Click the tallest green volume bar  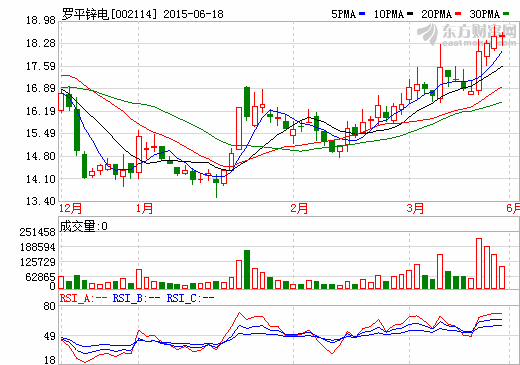[x=247, y=269]
